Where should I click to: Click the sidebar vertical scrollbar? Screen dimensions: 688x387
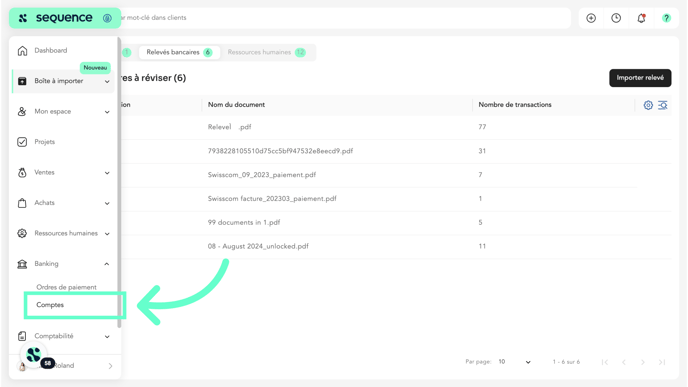(x=119, y=183)
